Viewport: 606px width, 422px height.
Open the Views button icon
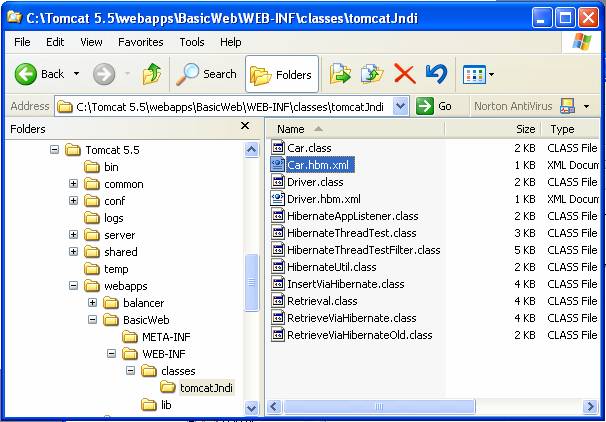[474, 74]
